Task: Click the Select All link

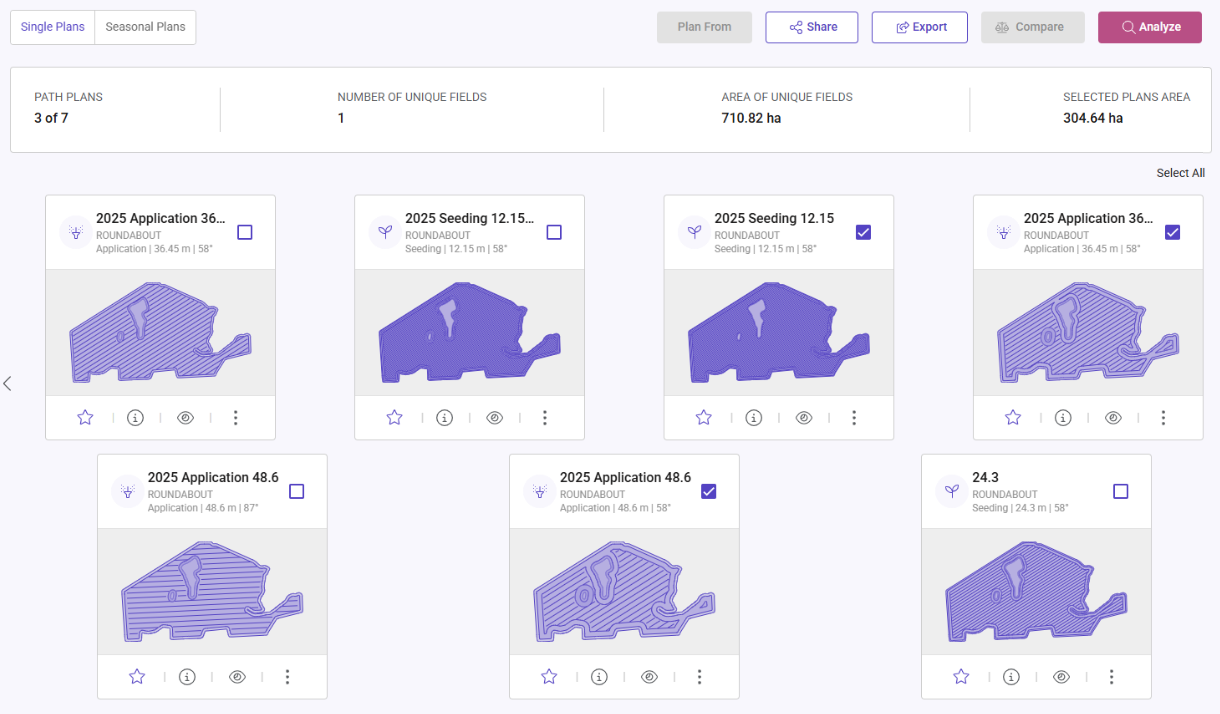Action: (x=1180, y=173)
